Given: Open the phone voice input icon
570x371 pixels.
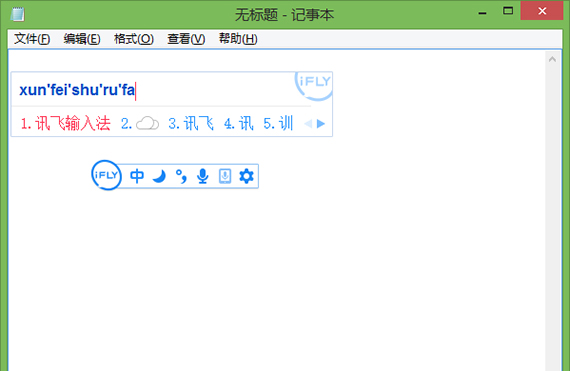Looking at the screenshot, I should point(225,176).
